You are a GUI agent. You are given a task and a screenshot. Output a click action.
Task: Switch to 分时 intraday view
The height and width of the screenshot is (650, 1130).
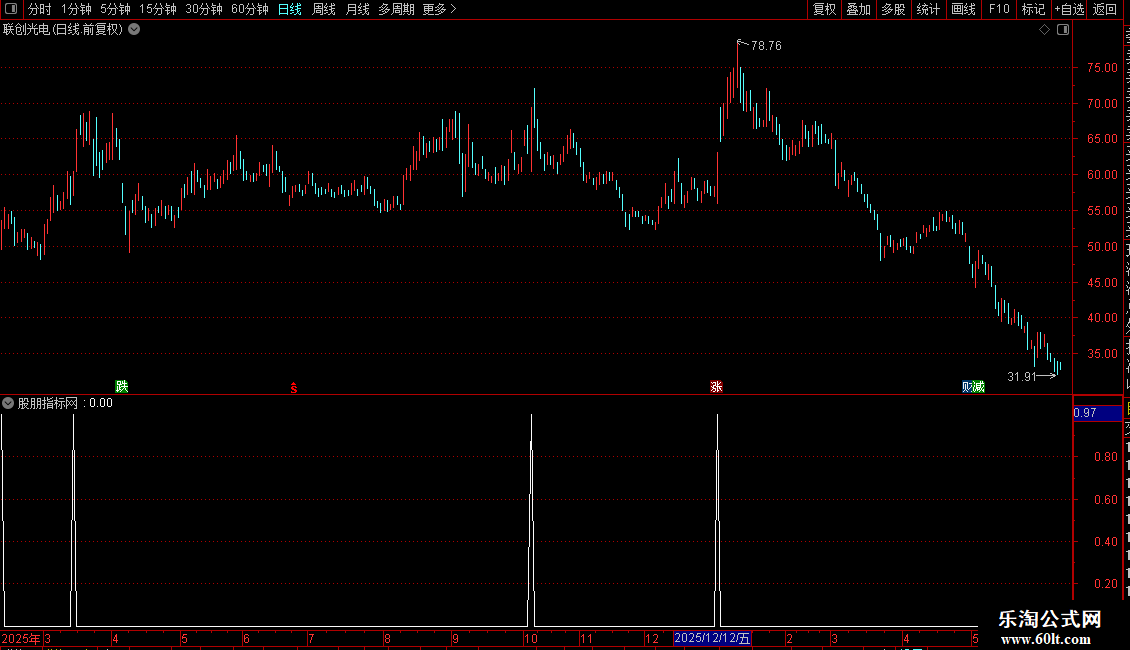tap(40, 9)
